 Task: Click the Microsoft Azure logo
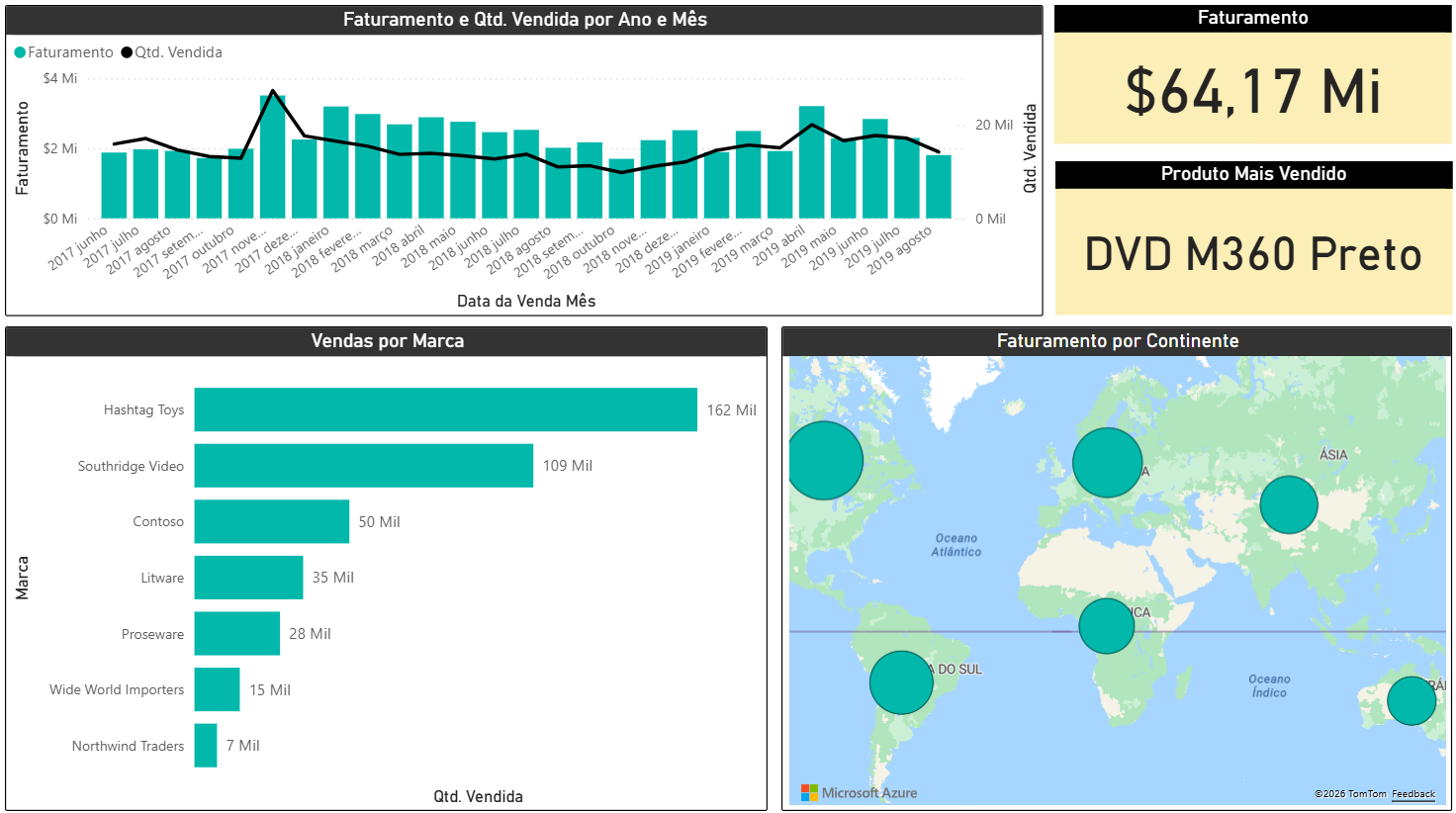tap(859, 792)
